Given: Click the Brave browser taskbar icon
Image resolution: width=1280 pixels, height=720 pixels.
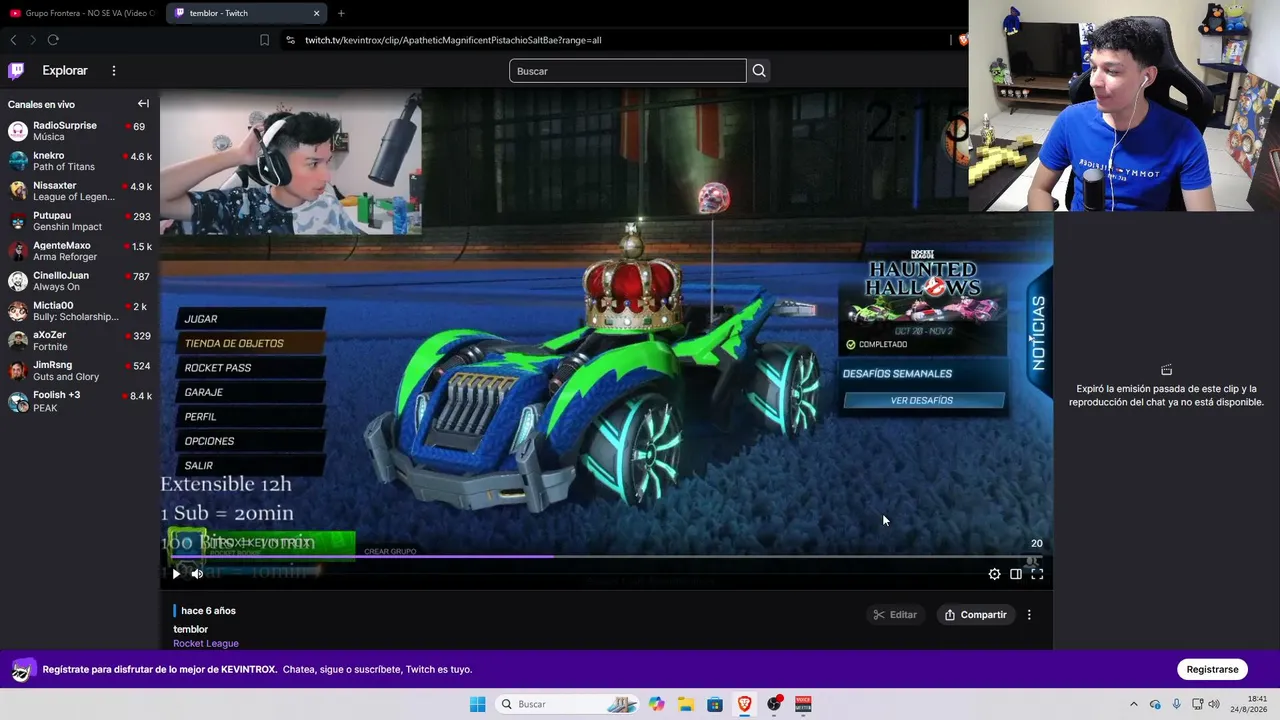Looking at the screenshot, I should (744, 704).
